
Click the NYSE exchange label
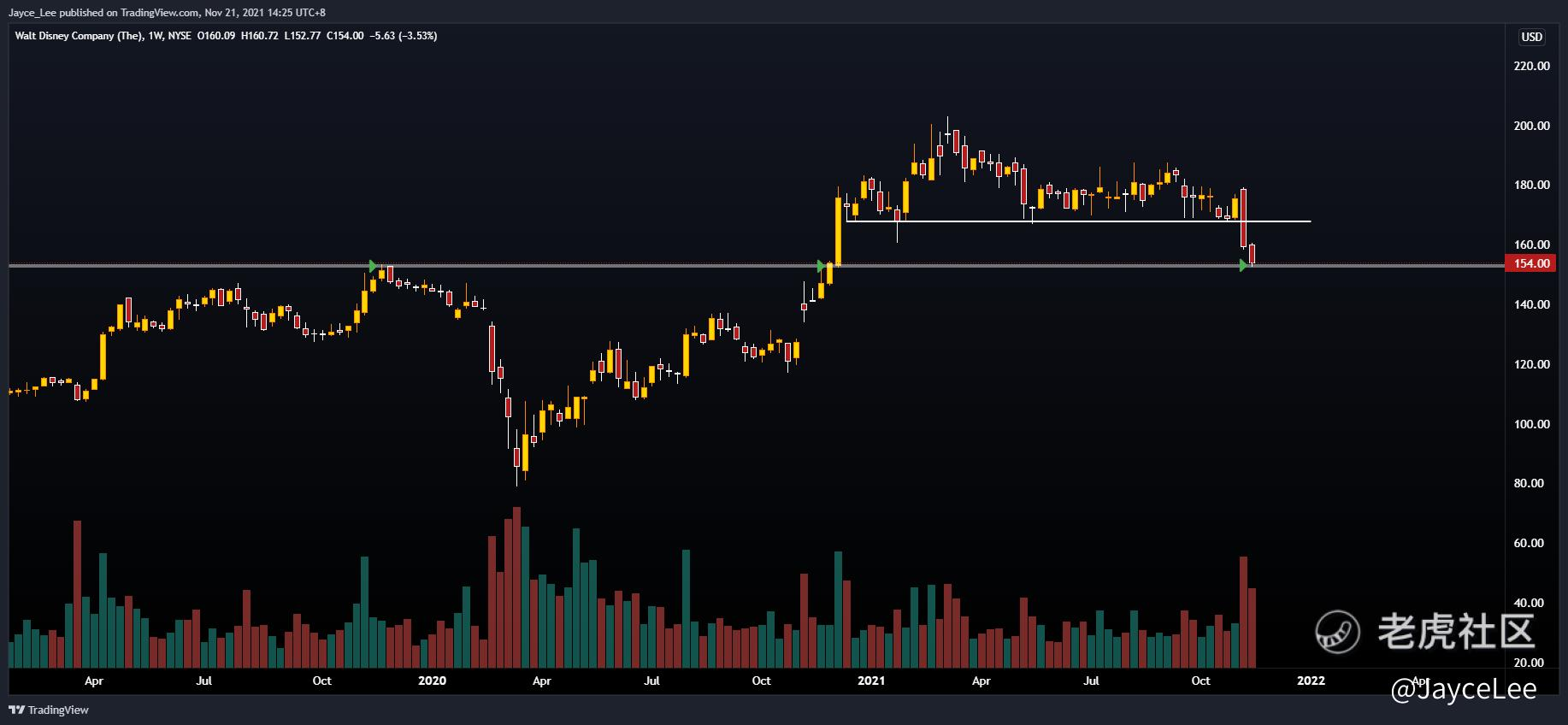tap(180, 36)
